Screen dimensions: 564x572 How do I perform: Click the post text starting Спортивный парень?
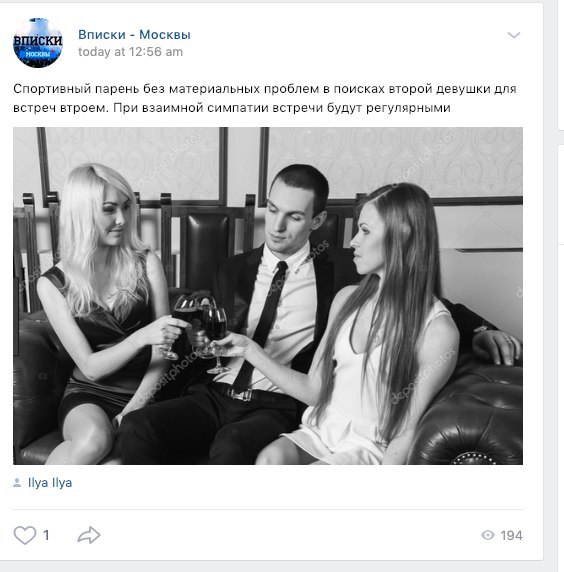click(x=264, y=98)
